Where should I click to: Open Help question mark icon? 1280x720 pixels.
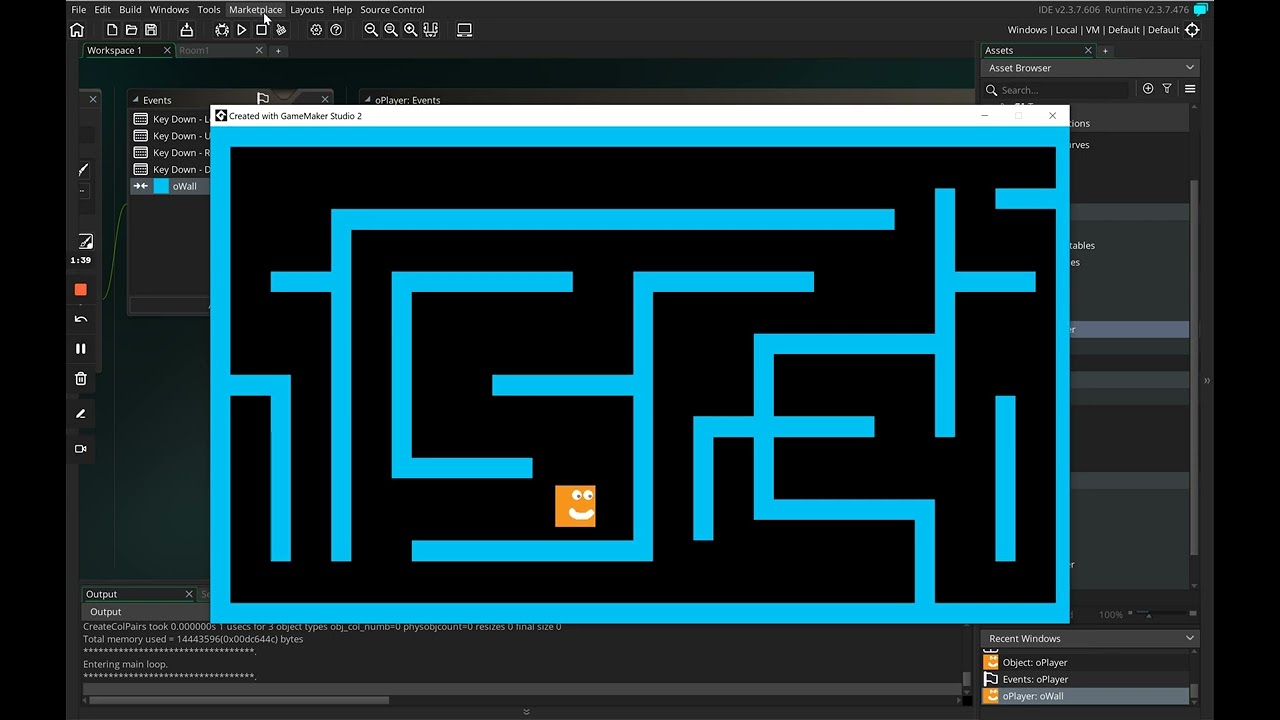pos(336,30)
